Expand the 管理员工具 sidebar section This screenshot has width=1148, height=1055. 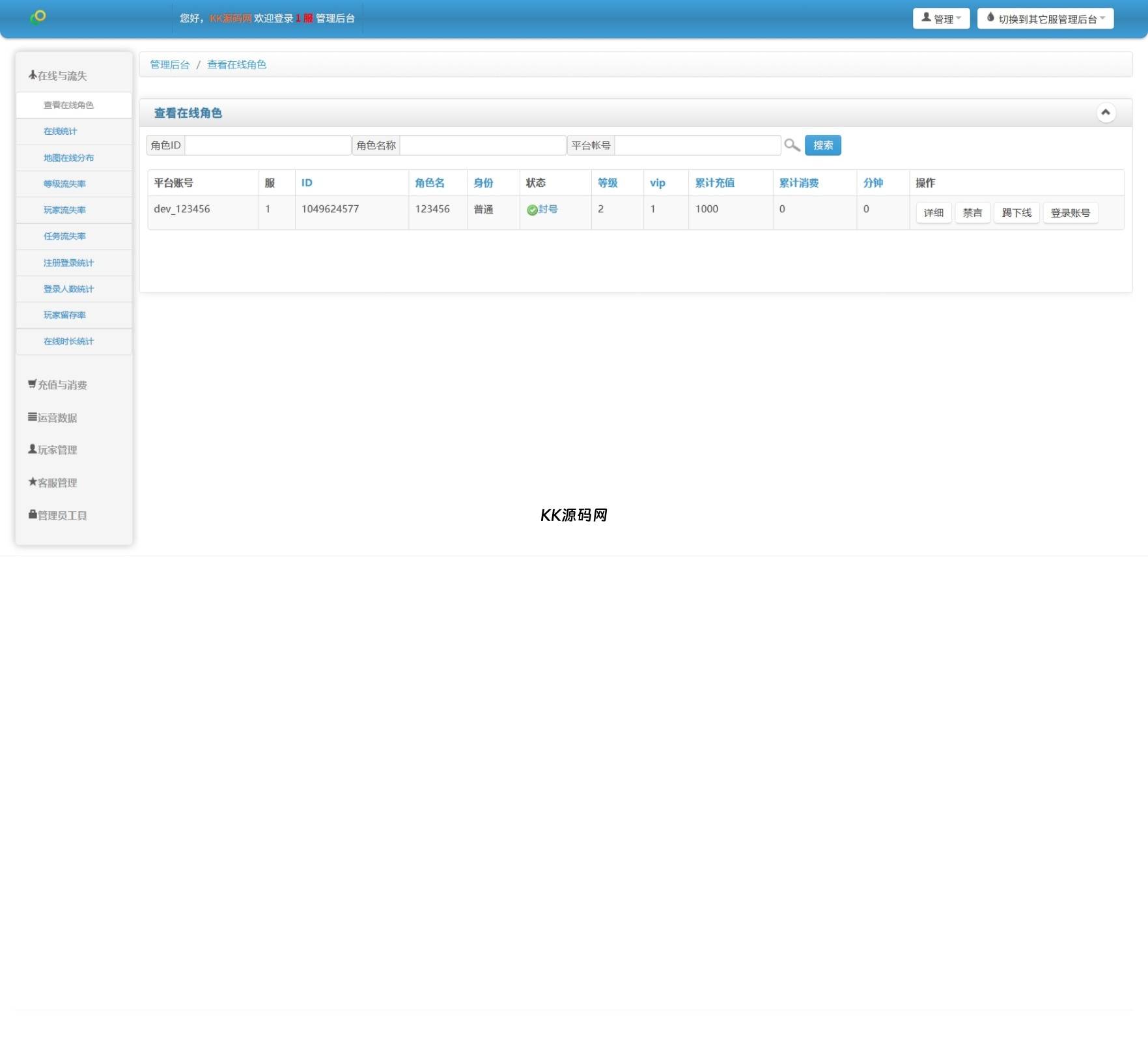coord(58,515)
